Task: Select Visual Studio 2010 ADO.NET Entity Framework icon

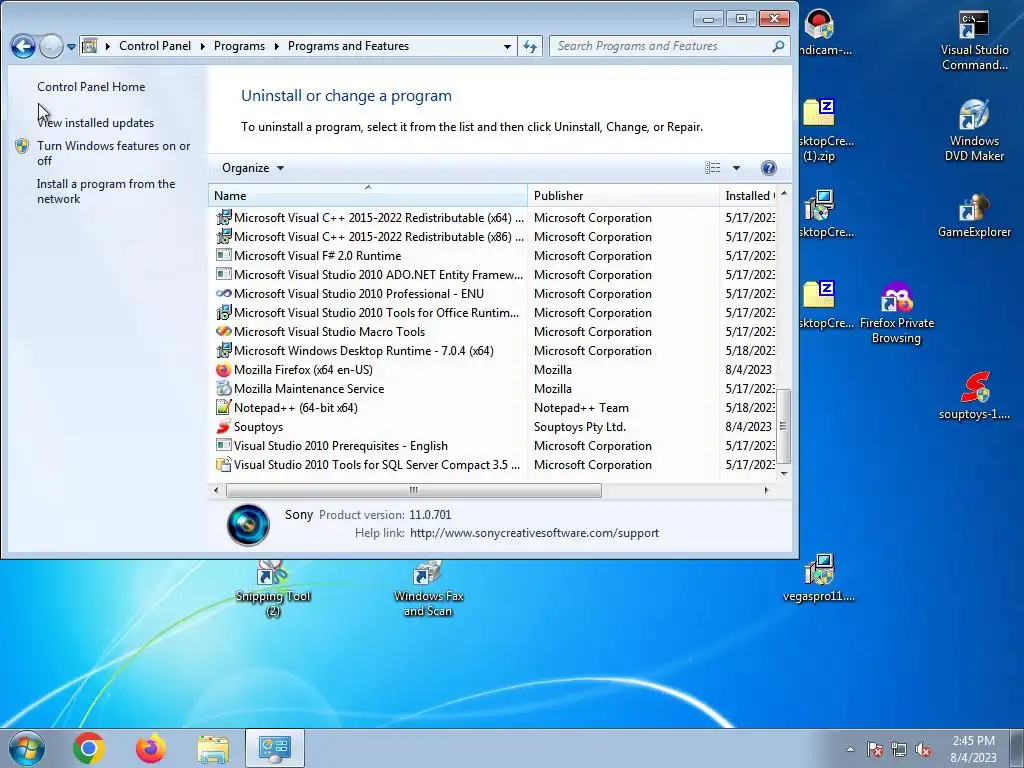Action: click(x=223, y=274)
